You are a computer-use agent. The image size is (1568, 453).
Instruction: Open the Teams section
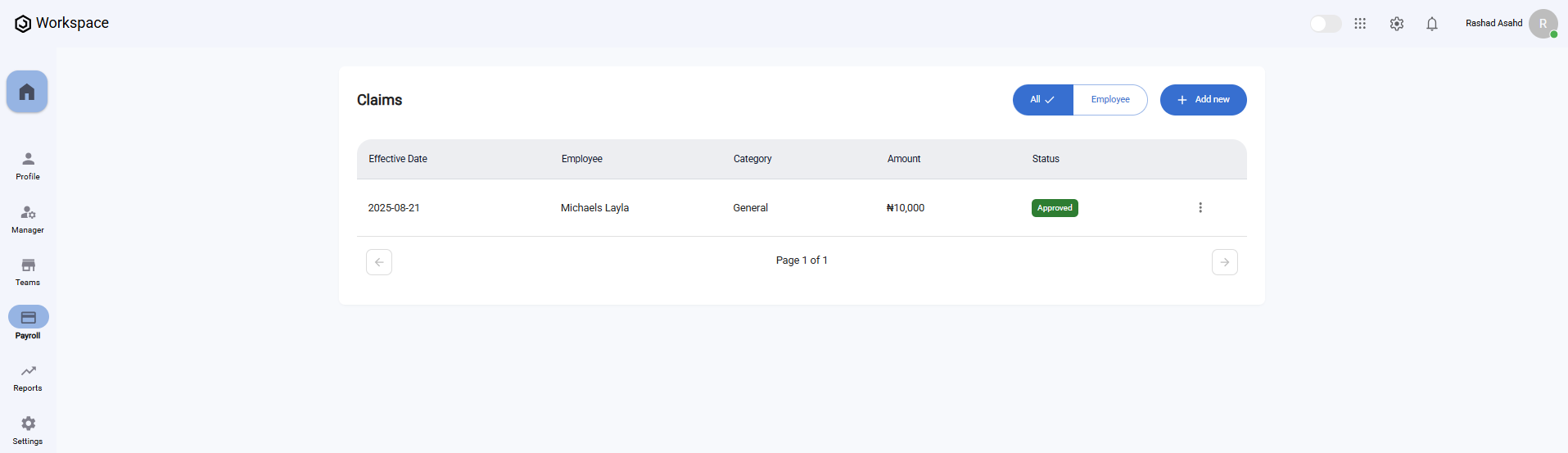click(28, 271)
